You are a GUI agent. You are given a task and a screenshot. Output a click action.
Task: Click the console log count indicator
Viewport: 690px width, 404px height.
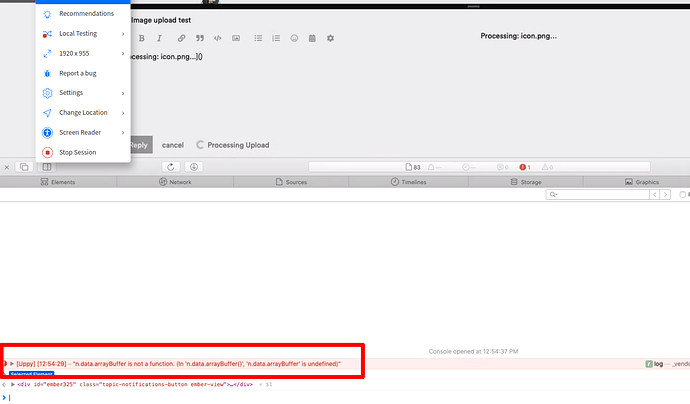coord(503,167)
